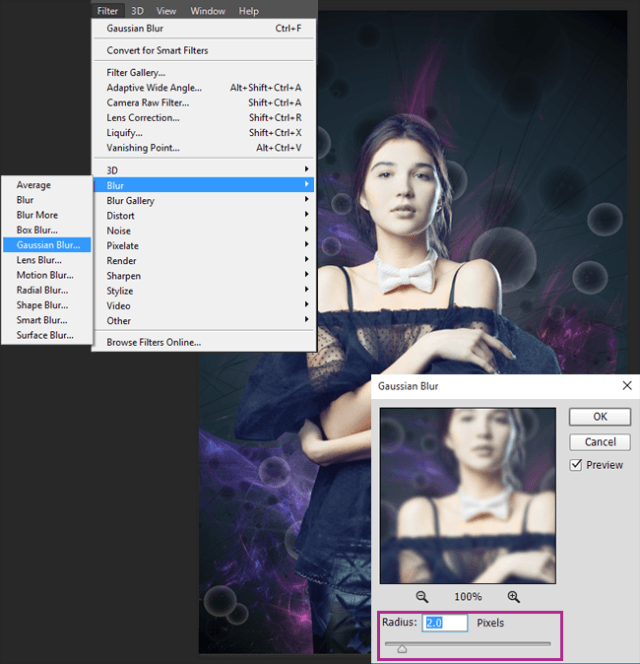640x664 pixels.
Task: Expand the Sharpen submenu
Action: [x=124, y=275]
